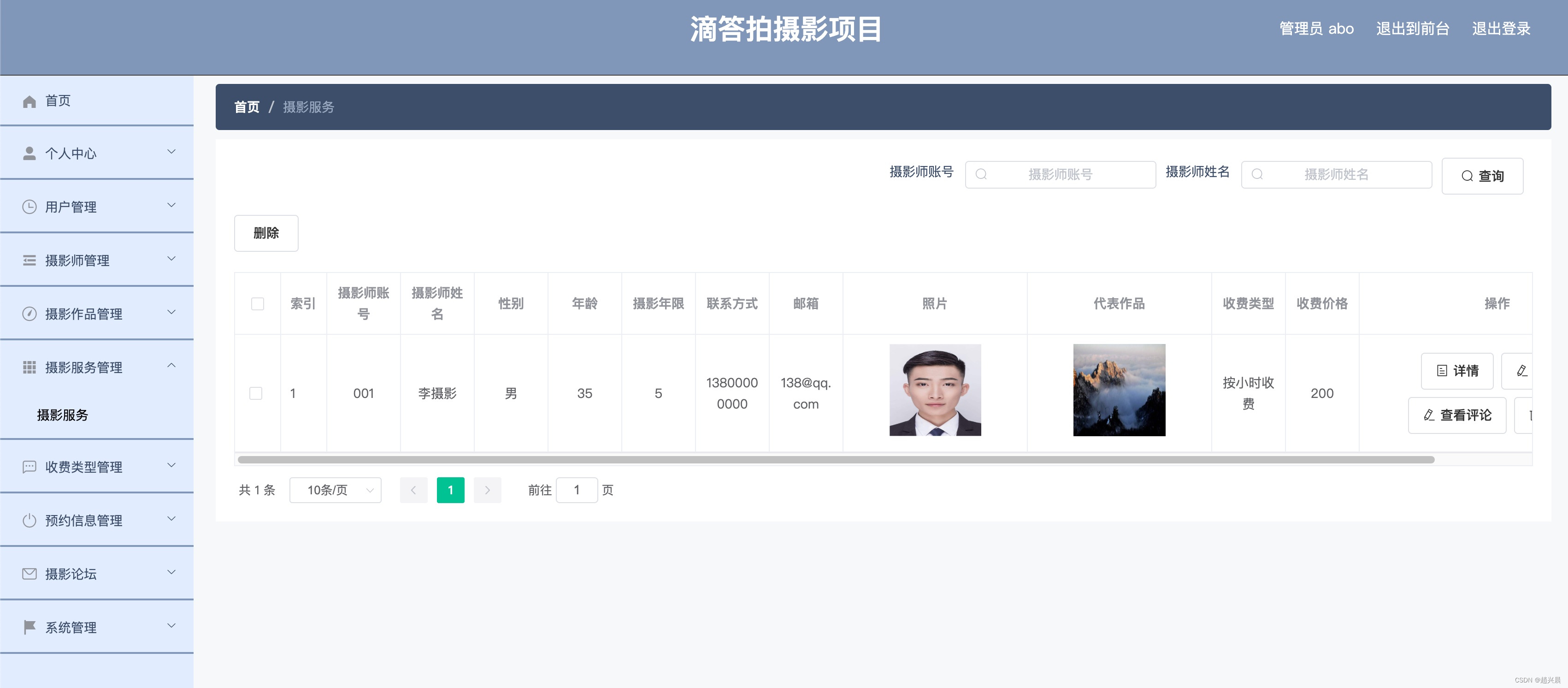Image resolution: width=1568 pixels, height=688 pixels.
Task: Go to the next page arrow
Action: (487, 490)
